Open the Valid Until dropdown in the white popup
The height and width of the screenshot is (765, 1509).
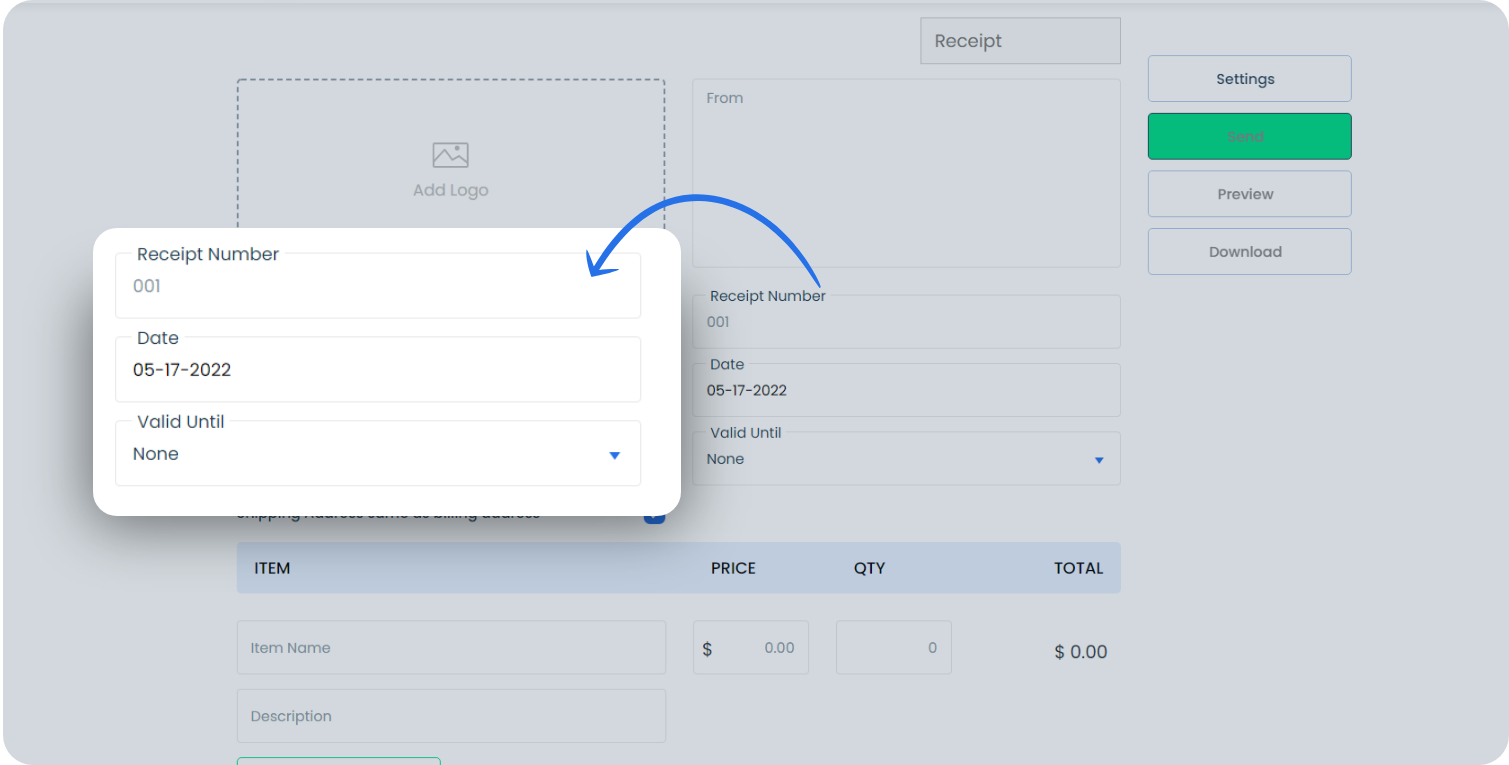(378, 453)
